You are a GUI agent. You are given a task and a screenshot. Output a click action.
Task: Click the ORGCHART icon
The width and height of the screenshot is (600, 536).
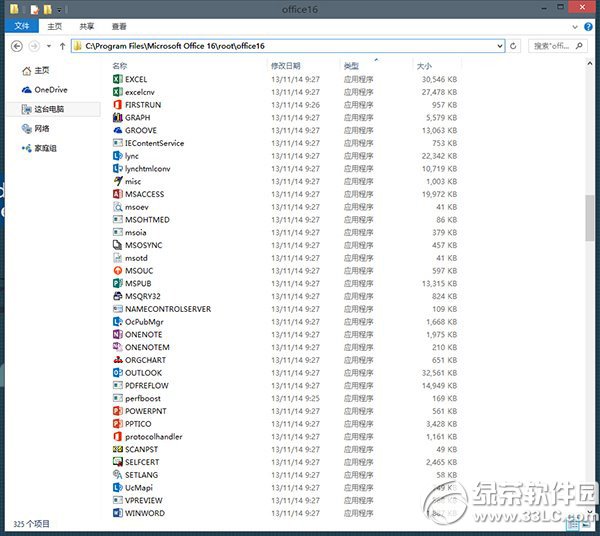coord(117,360)
